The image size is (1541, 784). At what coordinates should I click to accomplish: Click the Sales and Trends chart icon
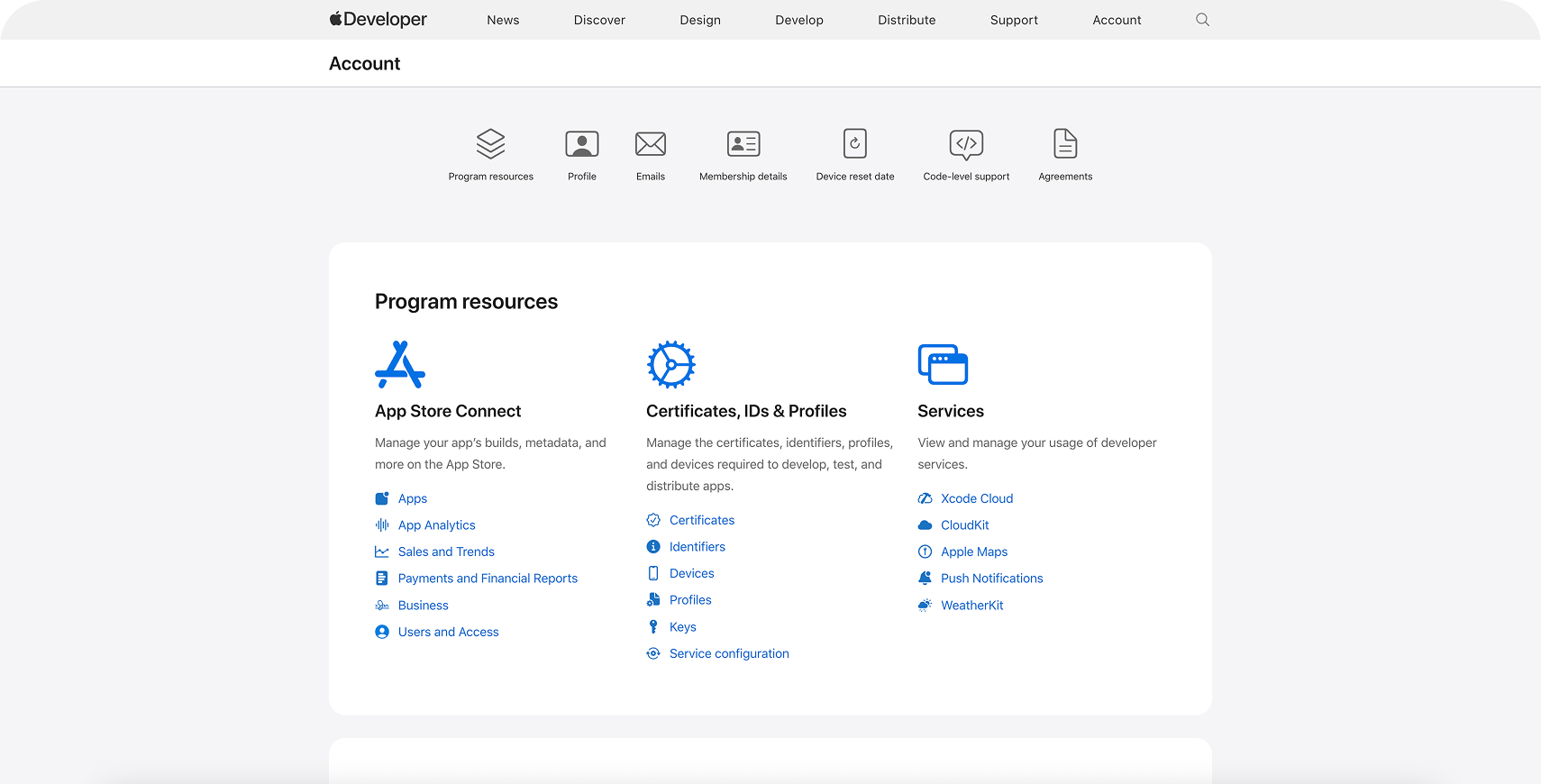382,552
